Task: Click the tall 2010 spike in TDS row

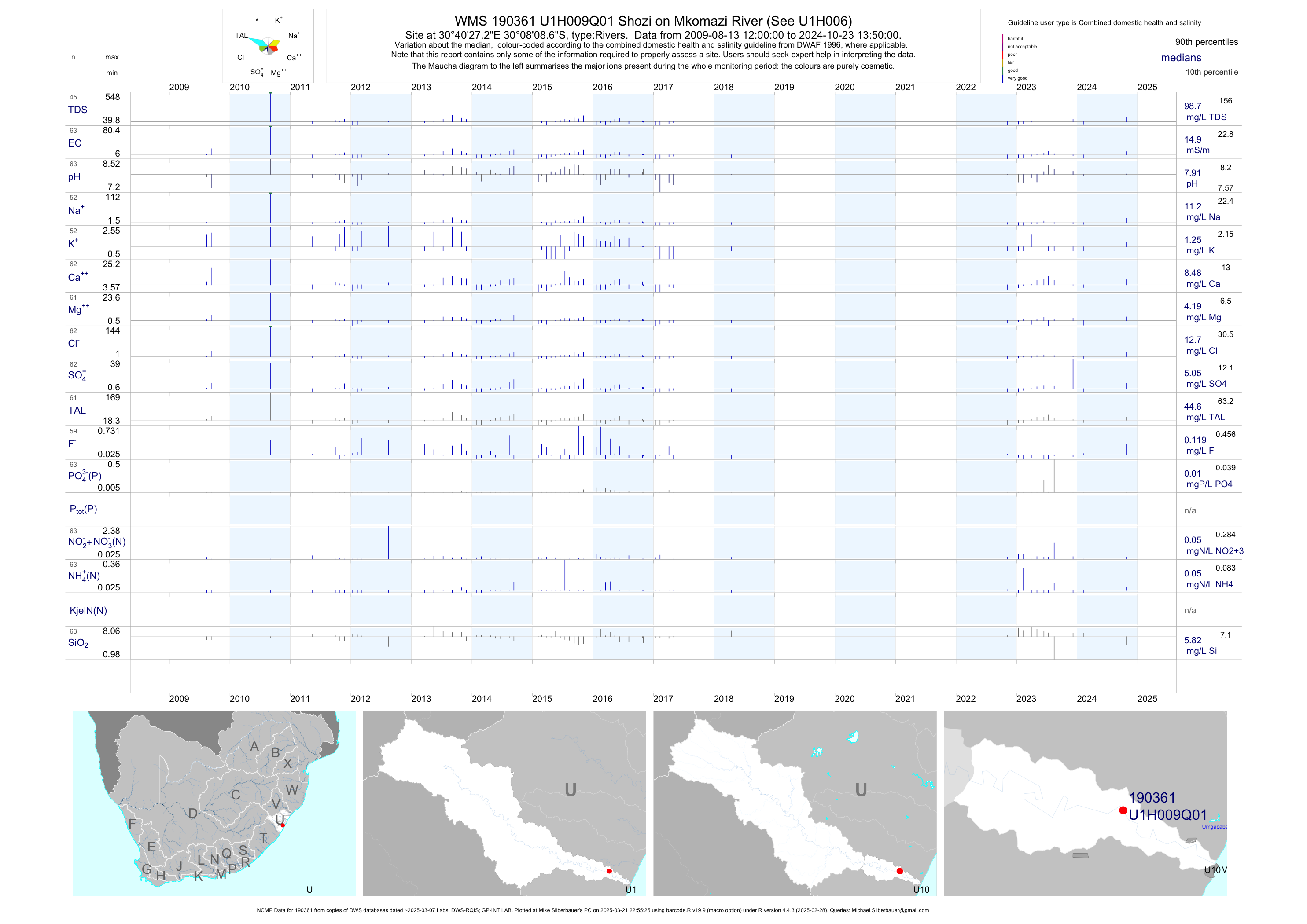Action: click(270, 107)
